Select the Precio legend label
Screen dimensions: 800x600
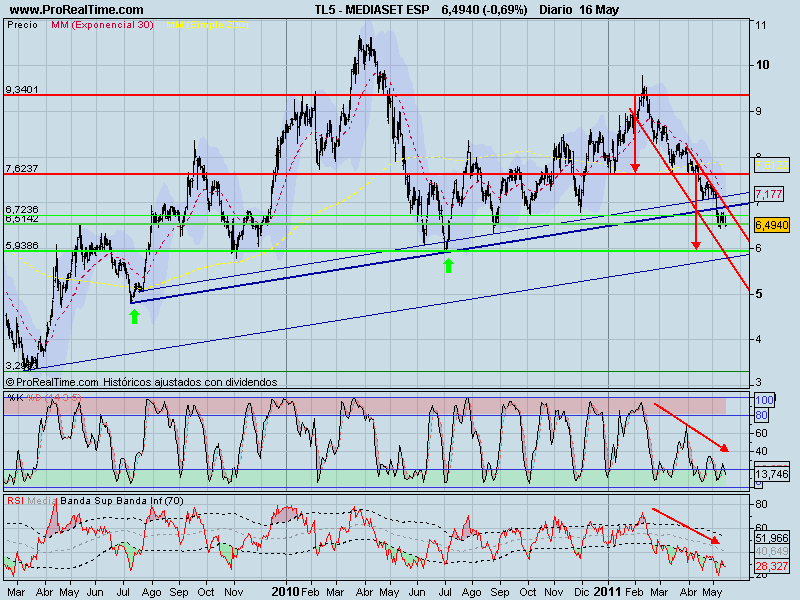point(22,24)
